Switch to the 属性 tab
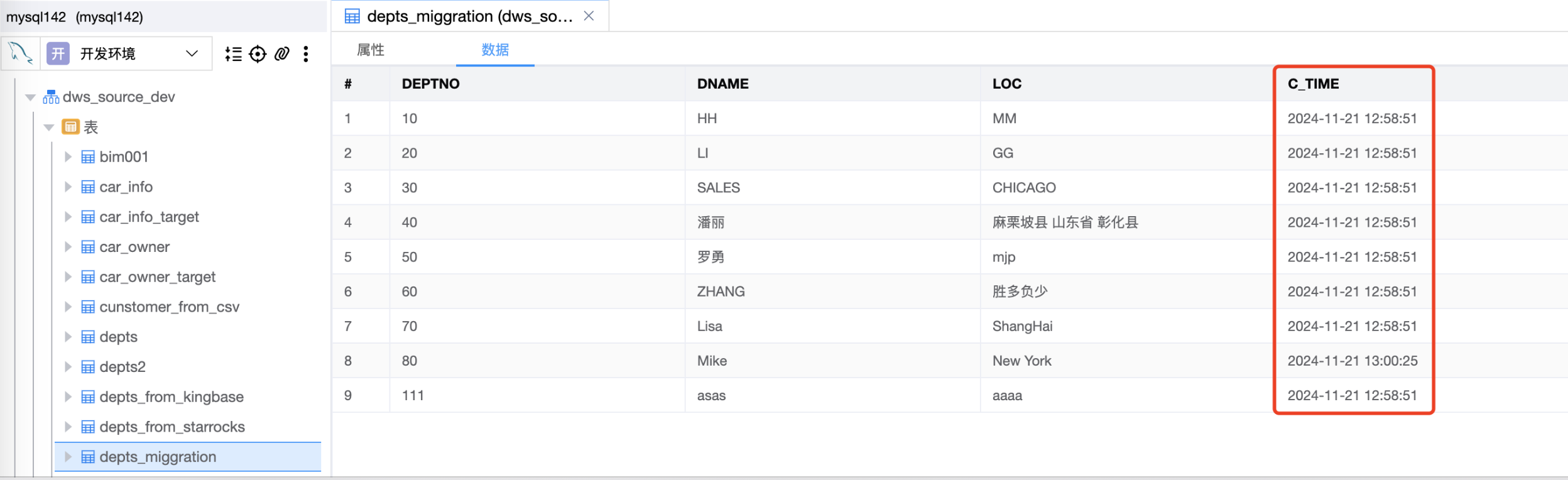The image size is (1568, 480). [371, 50]
